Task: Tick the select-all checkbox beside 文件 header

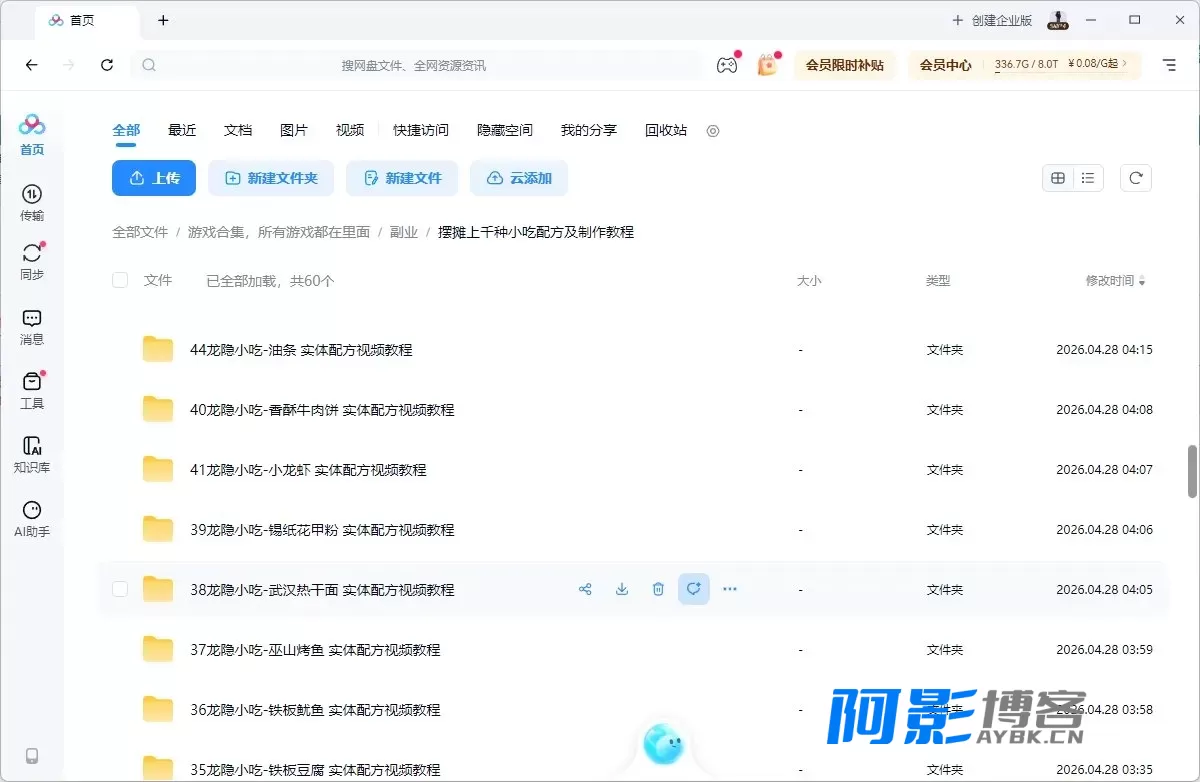Action: pos(120,281)
